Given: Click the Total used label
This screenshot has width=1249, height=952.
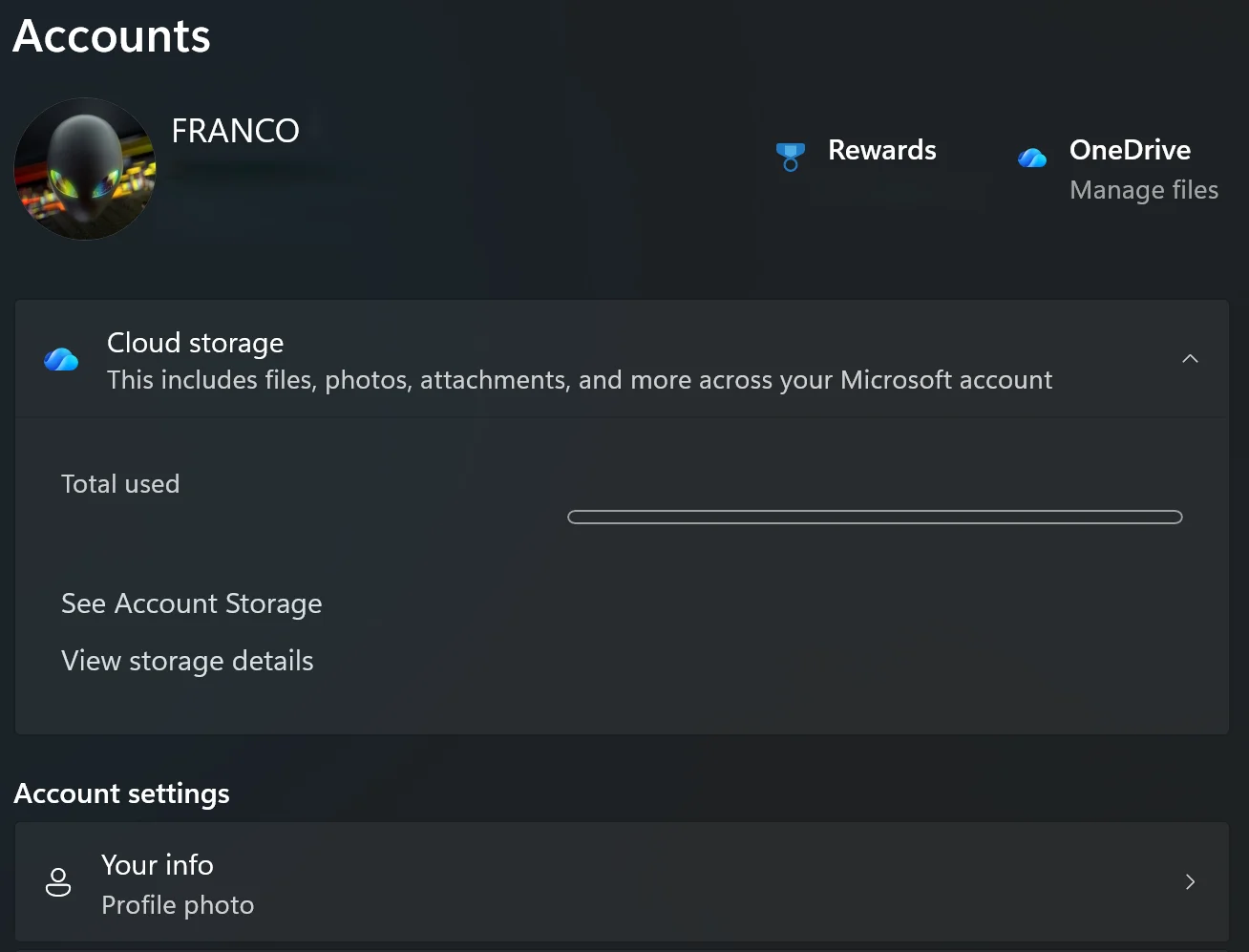Looking at the screenshot, I should (x=120, y=484).
